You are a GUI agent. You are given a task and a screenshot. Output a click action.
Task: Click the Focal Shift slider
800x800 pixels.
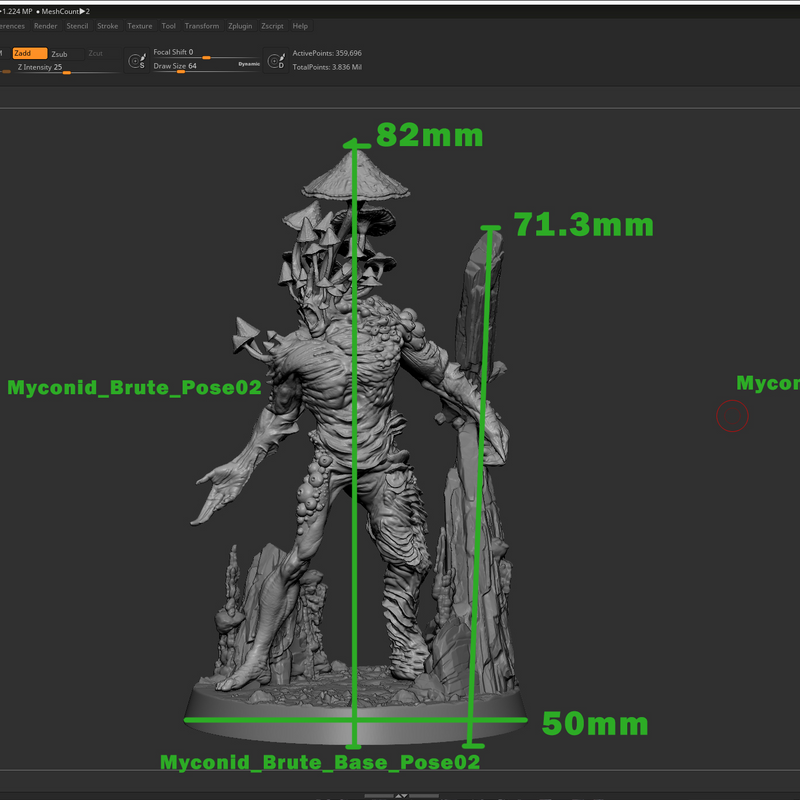click(206, 54)
